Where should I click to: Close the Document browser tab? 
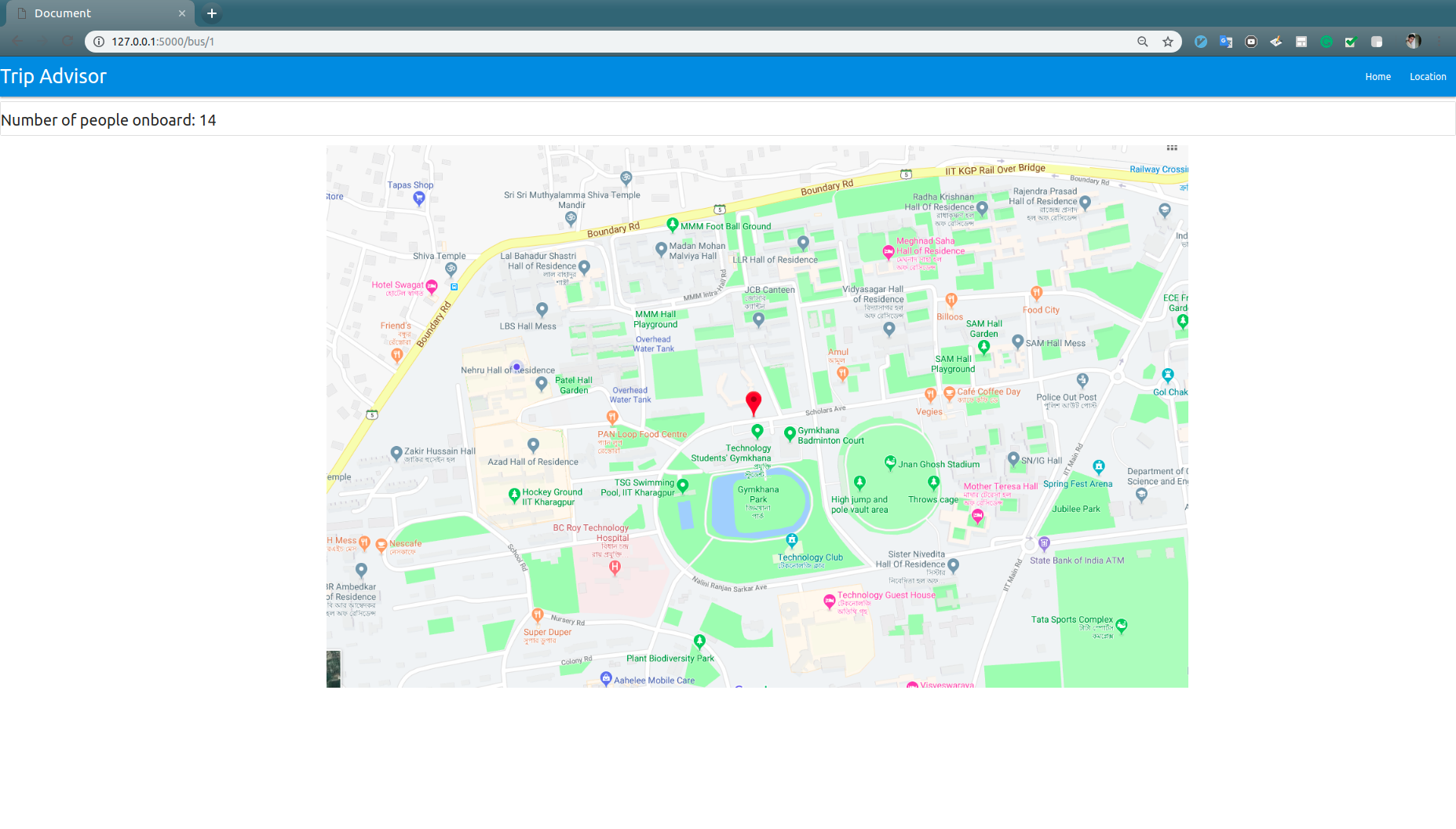click(x=182, y=13)
